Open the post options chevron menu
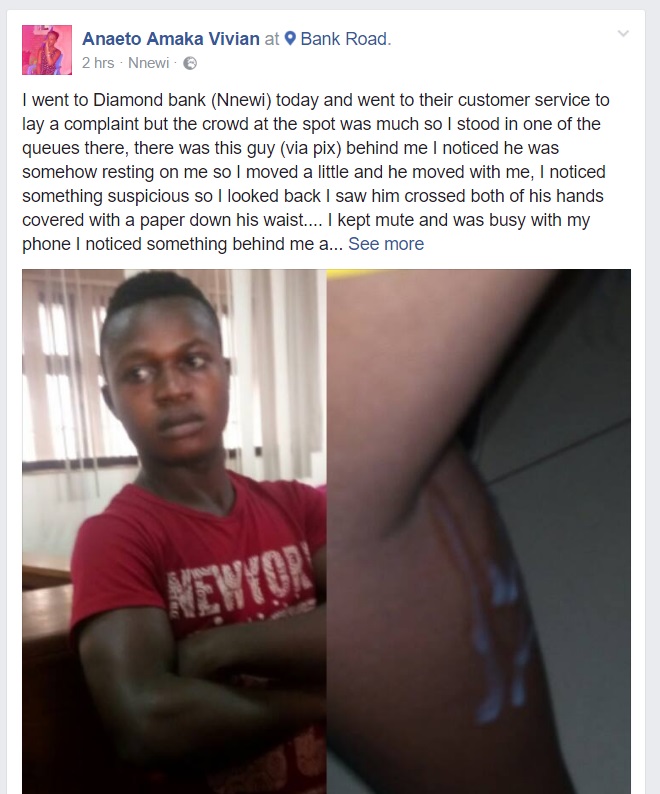Image resolution: width=660 pixels, height=794 pixels. point(623,34)
